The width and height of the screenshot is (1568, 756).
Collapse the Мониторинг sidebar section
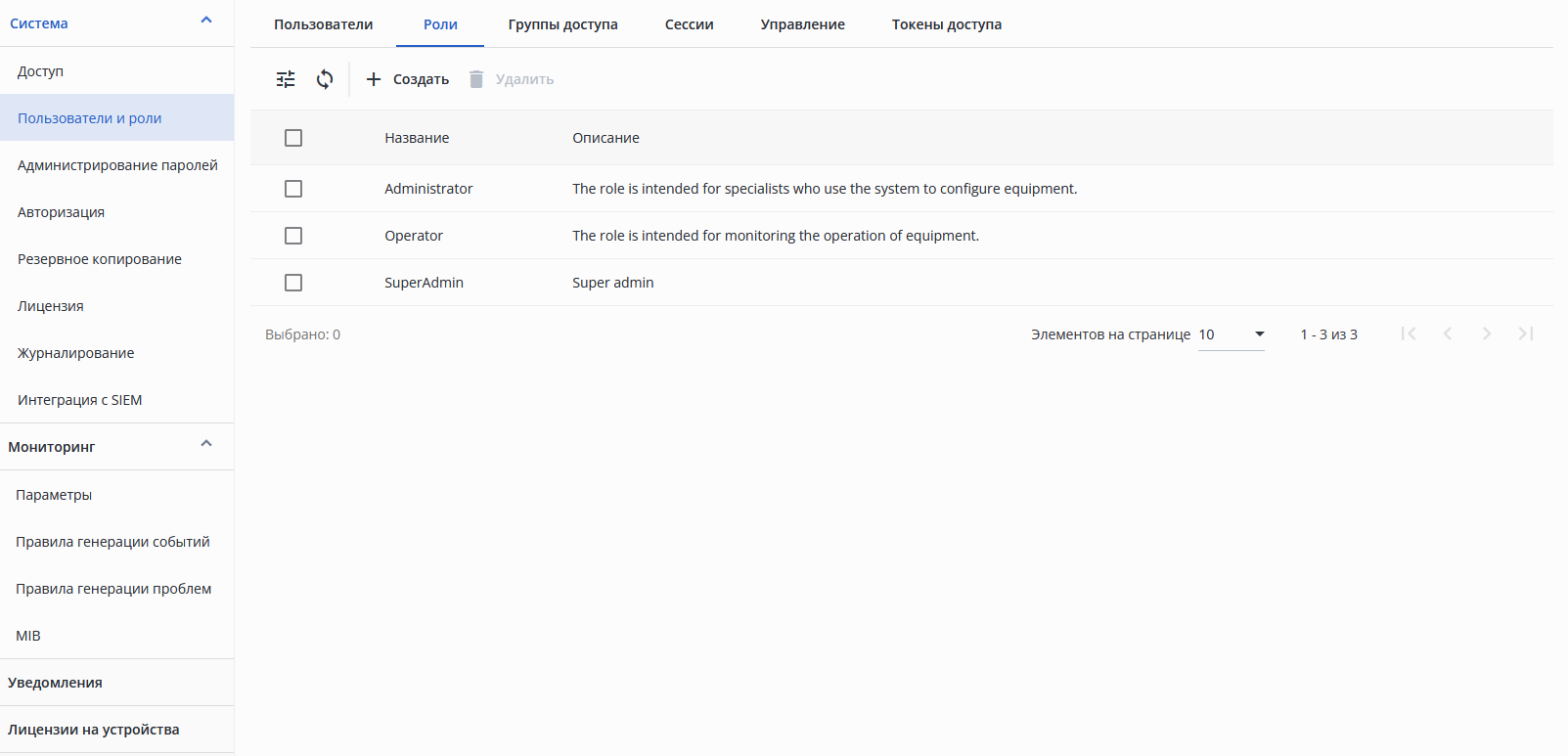[x=206, y=444]
